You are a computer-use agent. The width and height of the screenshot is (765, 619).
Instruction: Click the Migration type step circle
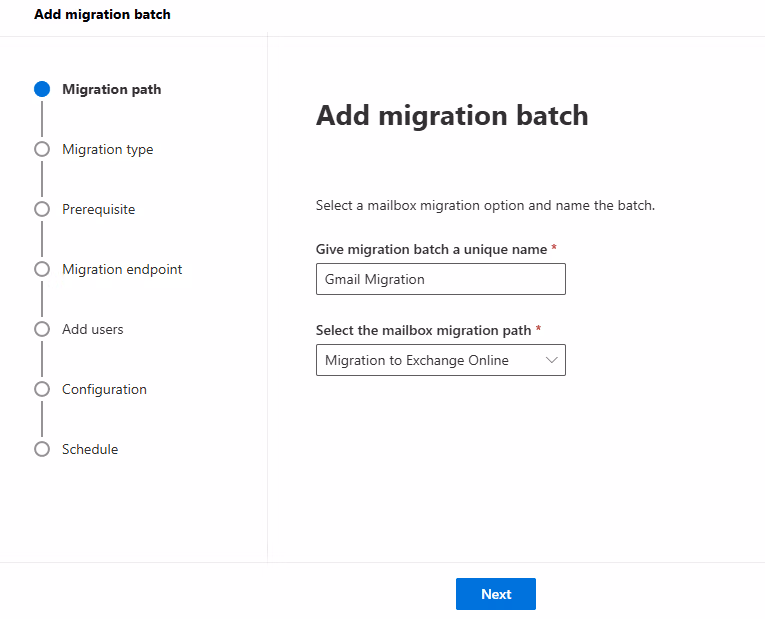(x=42, y=149)
